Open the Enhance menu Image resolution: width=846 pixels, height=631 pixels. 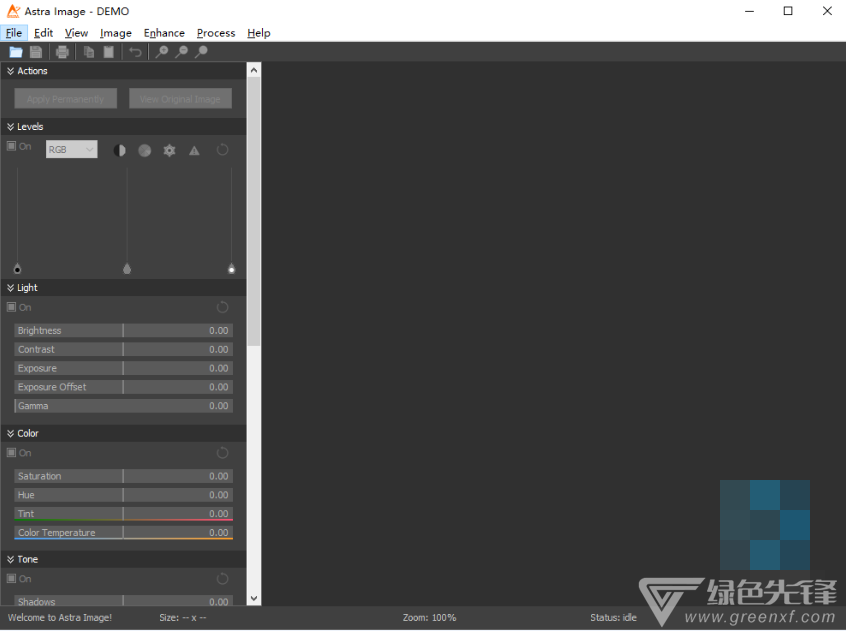pos(164,33)
